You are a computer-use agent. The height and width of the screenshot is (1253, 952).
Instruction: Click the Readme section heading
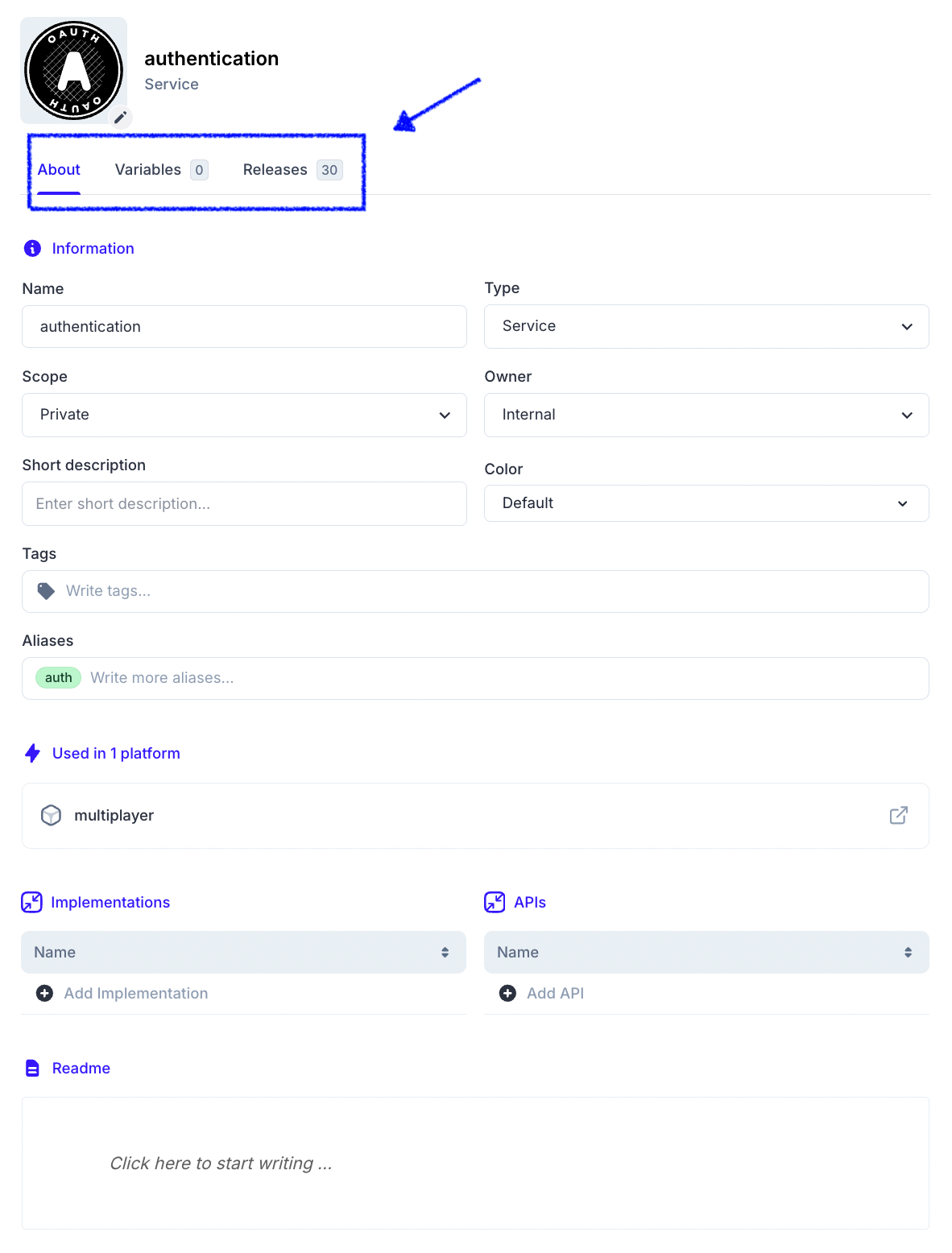(81, 1069)
